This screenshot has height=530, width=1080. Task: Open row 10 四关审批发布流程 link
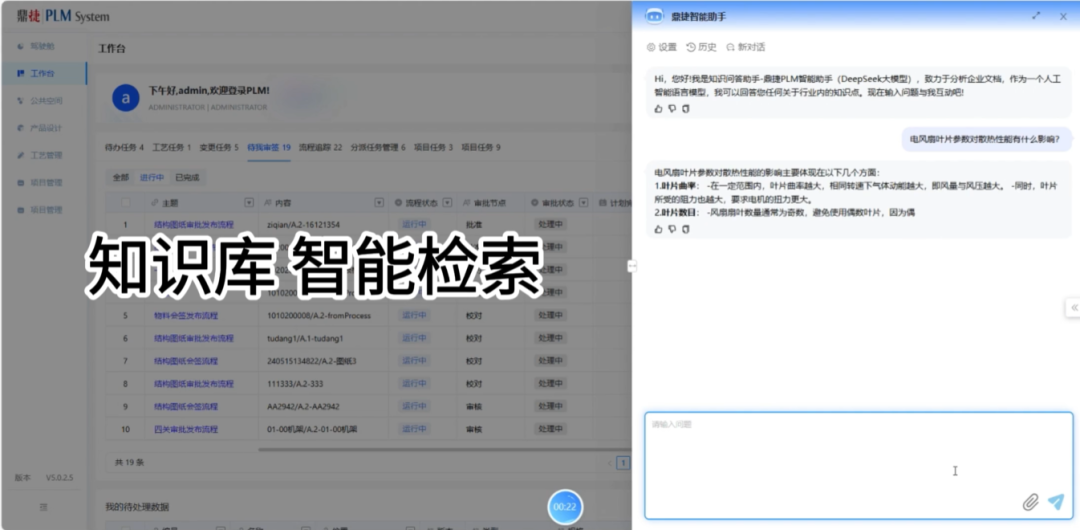186,429
